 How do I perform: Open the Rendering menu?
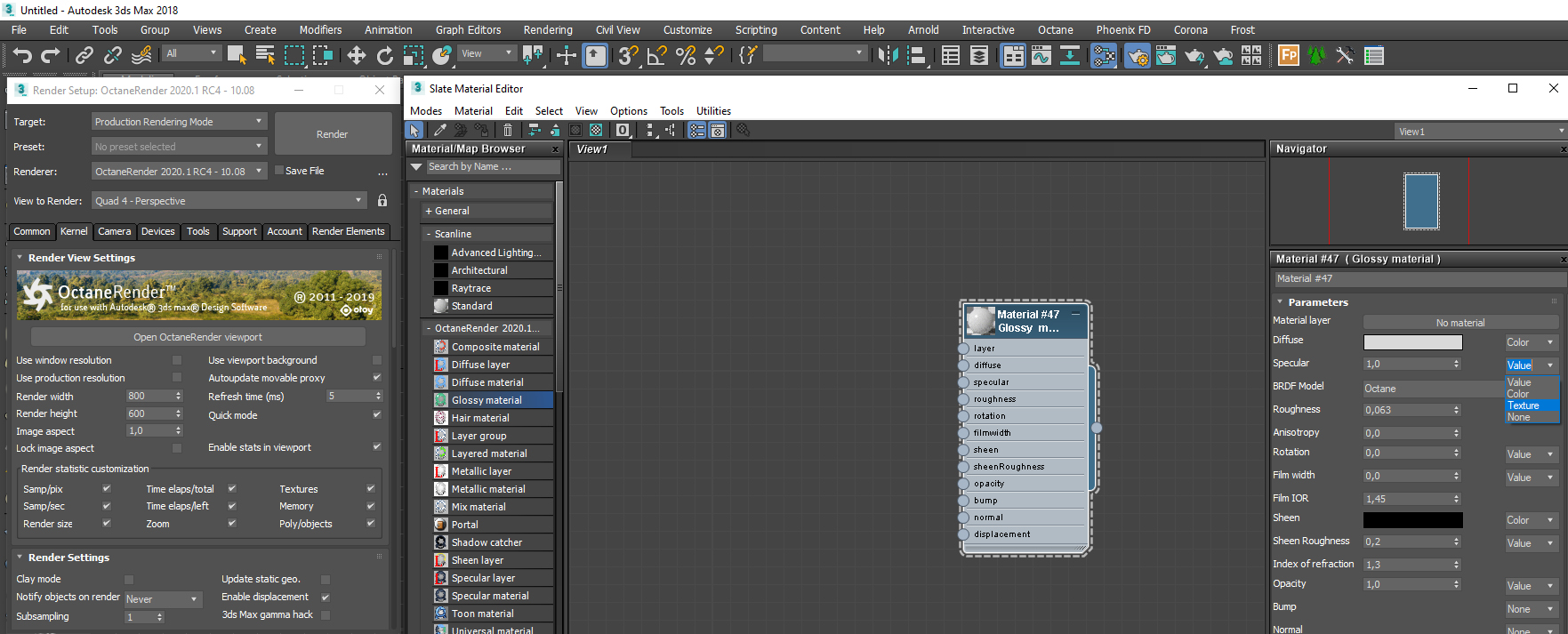click(x=547, y=30)
